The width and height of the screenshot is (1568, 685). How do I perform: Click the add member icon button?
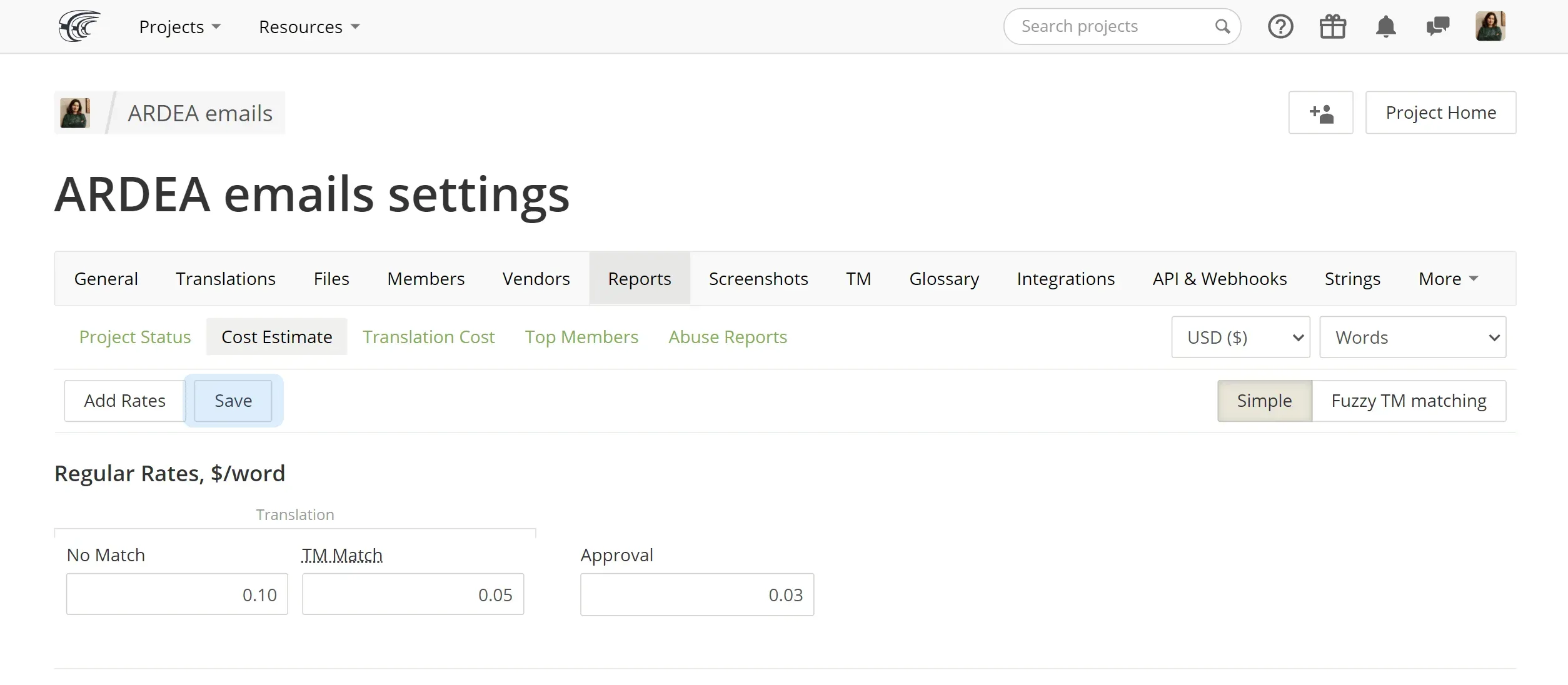(x=1322, y=112)
